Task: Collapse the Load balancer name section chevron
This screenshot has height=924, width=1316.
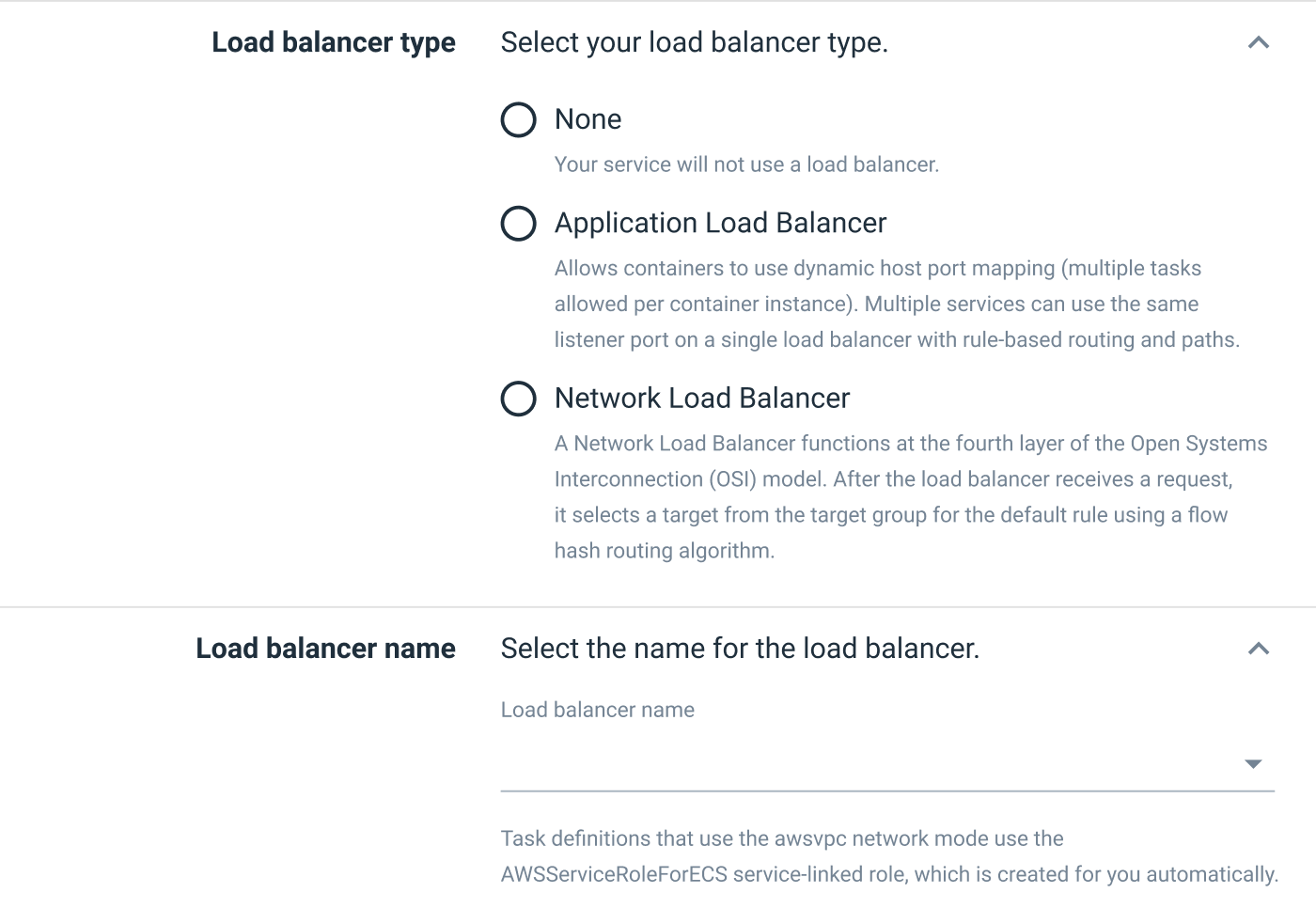Action: pyautogui.click(x=1258, y=649)
